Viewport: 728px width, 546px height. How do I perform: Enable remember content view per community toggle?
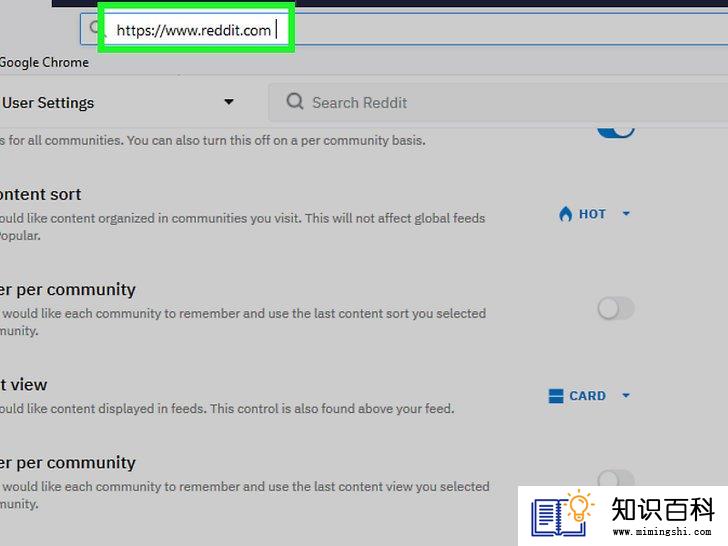coord(616,478)
